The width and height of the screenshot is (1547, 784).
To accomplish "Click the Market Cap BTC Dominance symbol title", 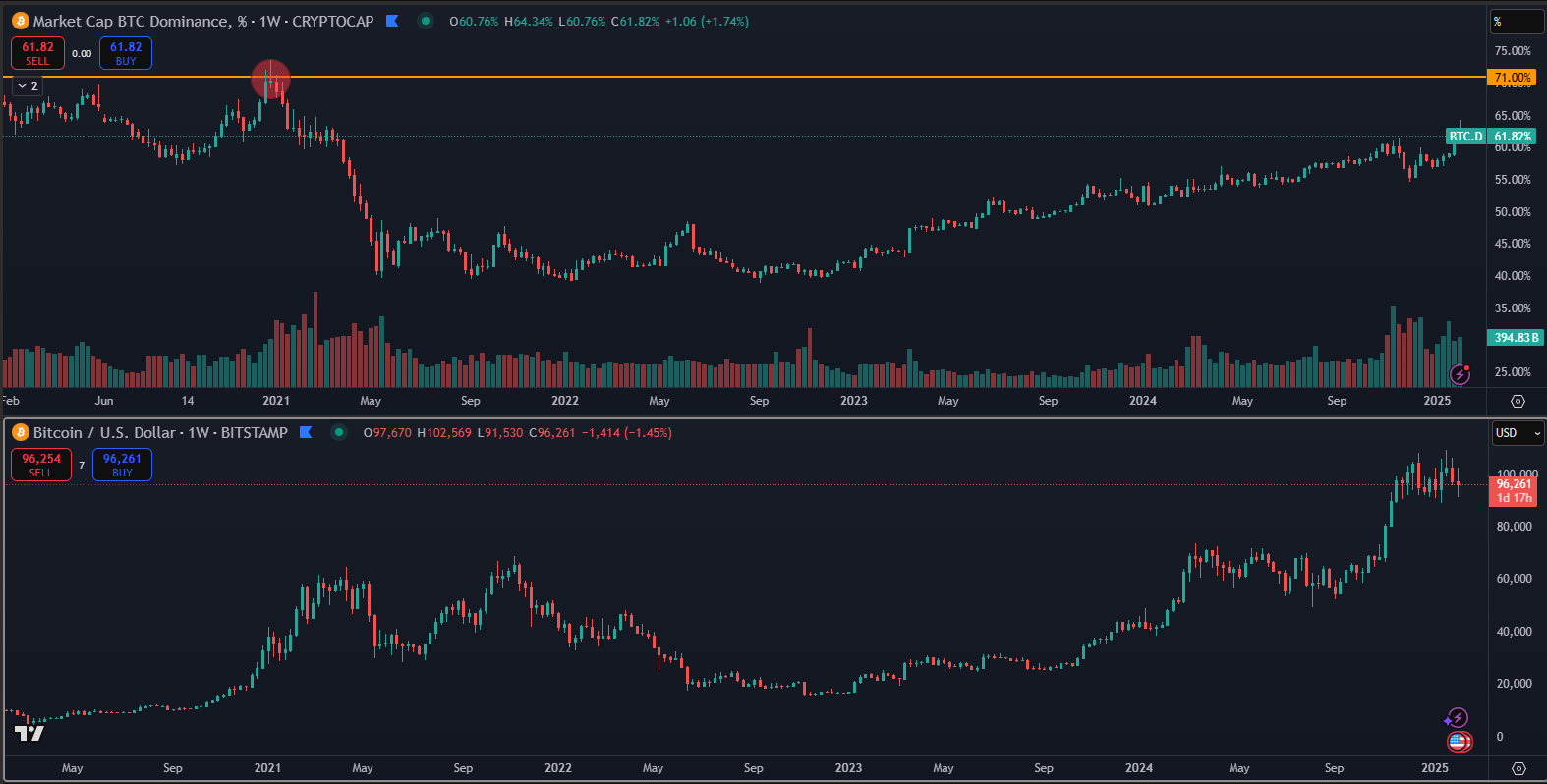I will pyautogui.click(x=202, y=21).
